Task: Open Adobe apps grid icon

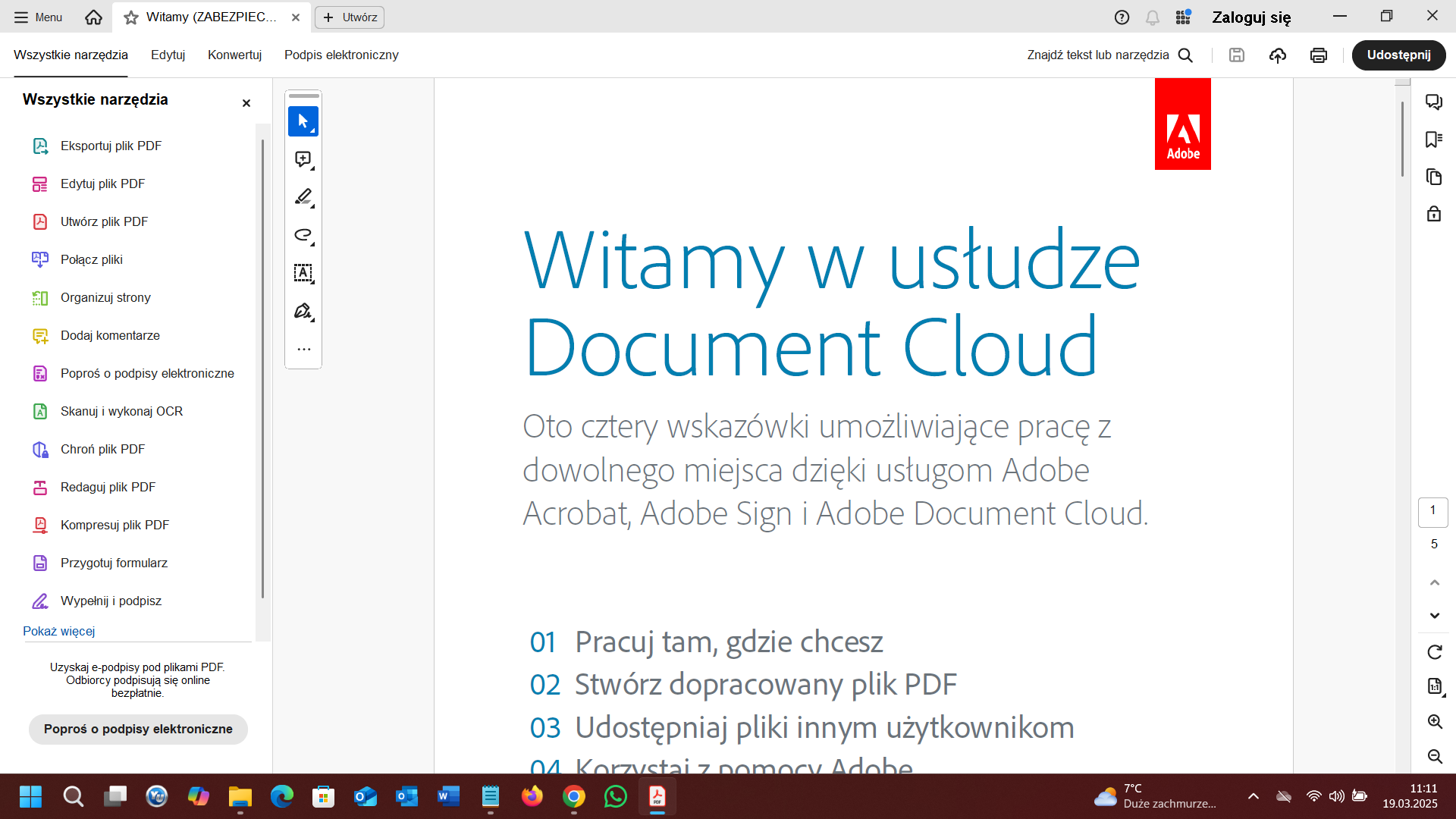Action: [1183, 17]
